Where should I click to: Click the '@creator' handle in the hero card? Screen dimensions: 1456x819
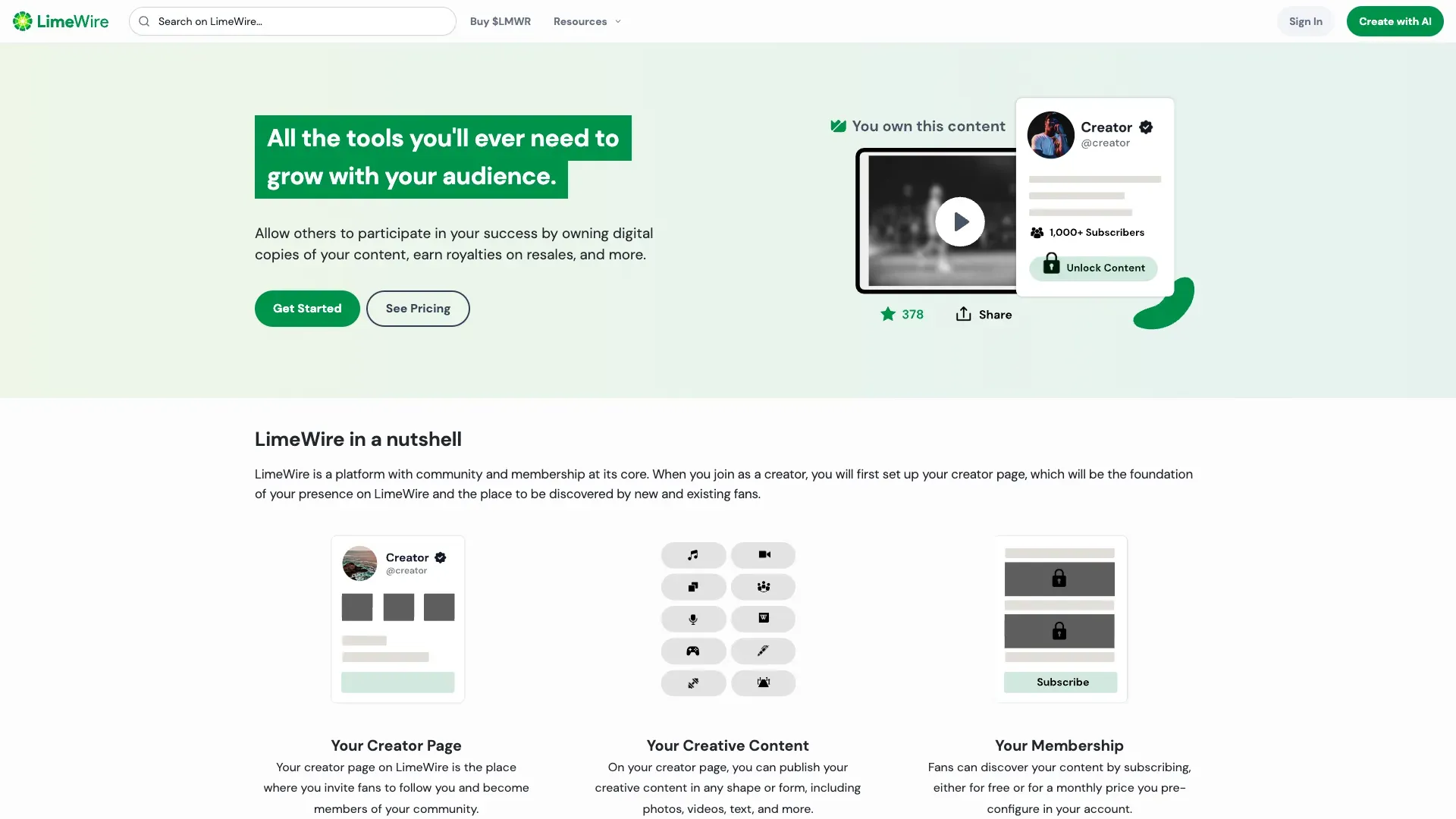[1106, 143]
